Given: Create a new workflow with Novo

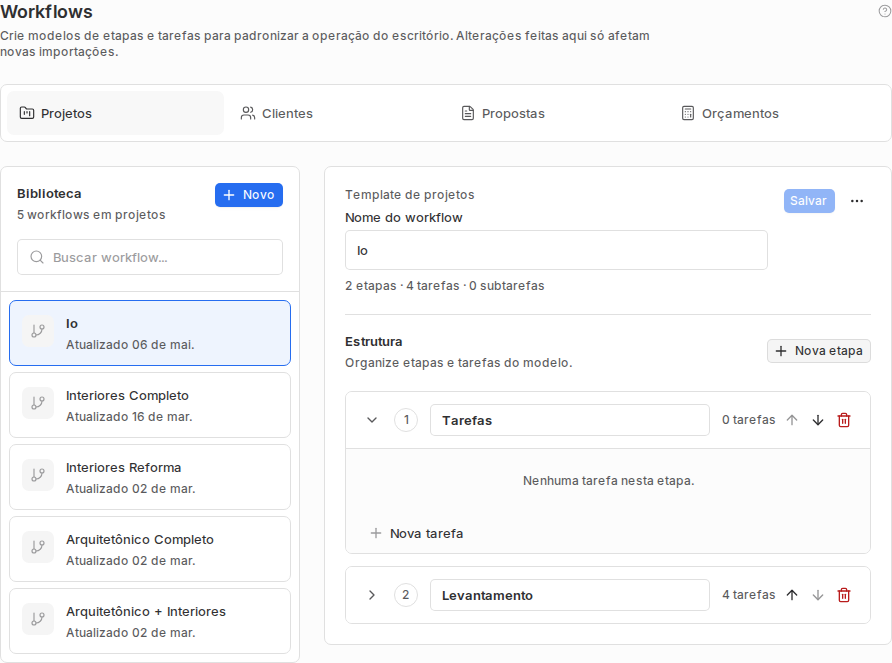Looking at the screenshot, I should pos(249,195).
